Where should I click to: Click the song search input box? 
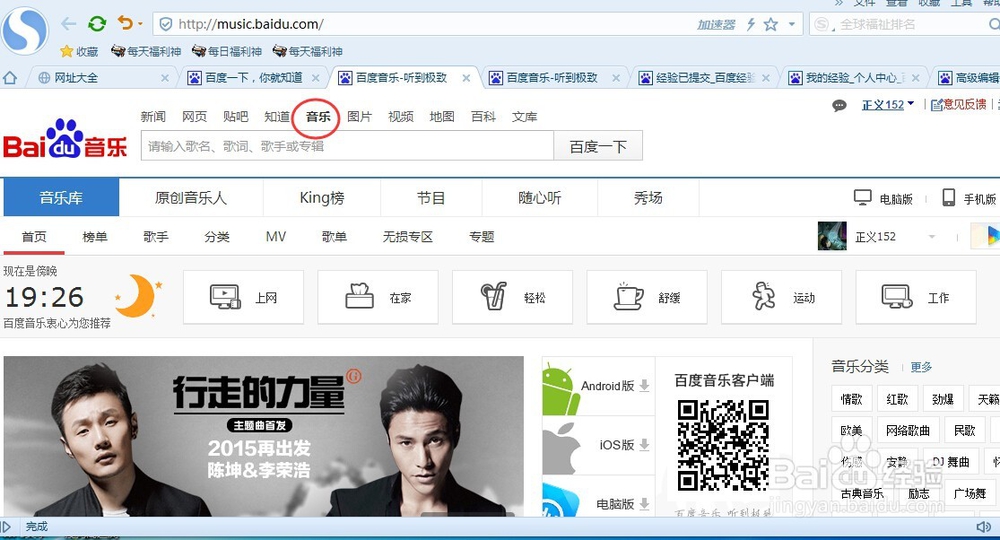pyautogui.click(x=347, y=146)
